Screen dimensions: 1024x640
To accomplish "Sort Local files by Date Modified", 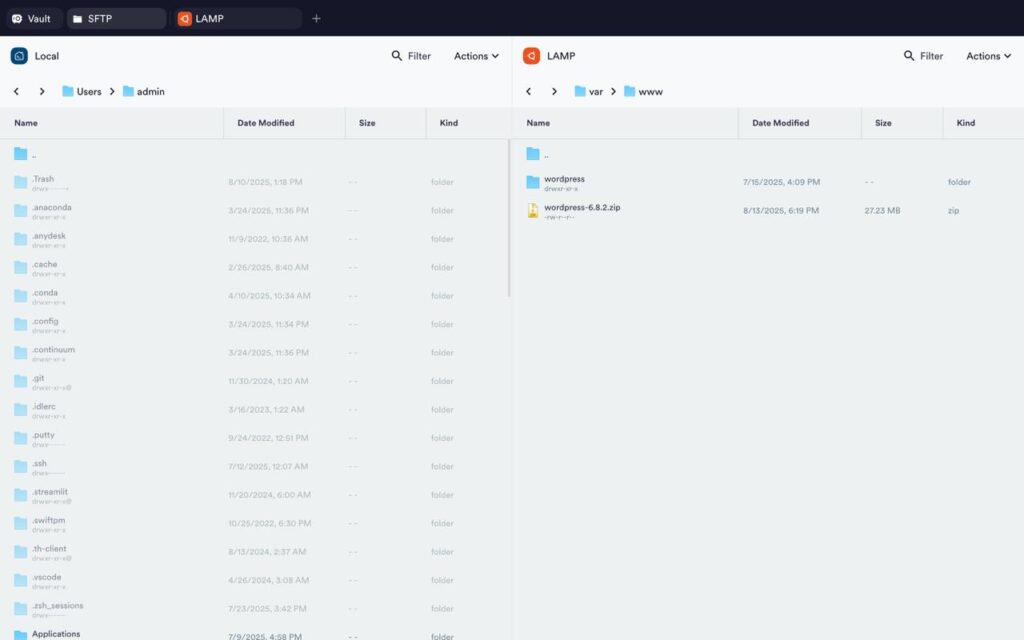I will point(266,123).
